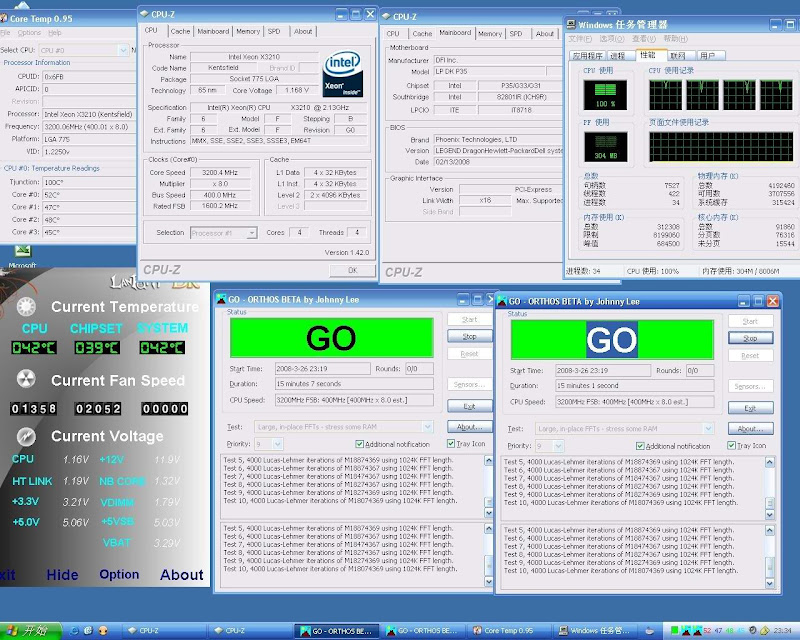800x640 pixels.
Task: Switch to the CPU tab in CPU-Z Mainboard window
Action: coord(393,34)
